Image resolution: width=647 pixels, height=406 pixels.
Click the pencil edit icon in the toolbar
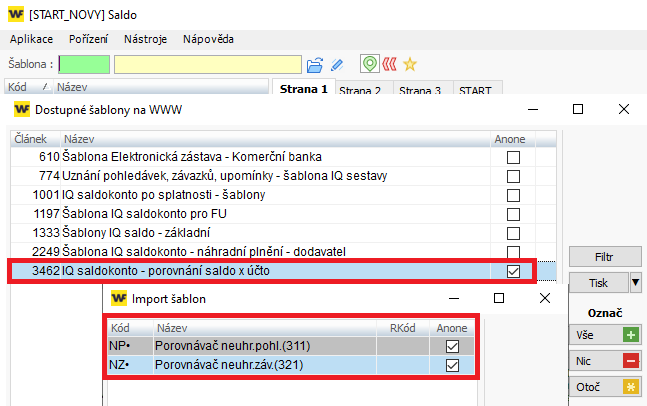[337, 64]
